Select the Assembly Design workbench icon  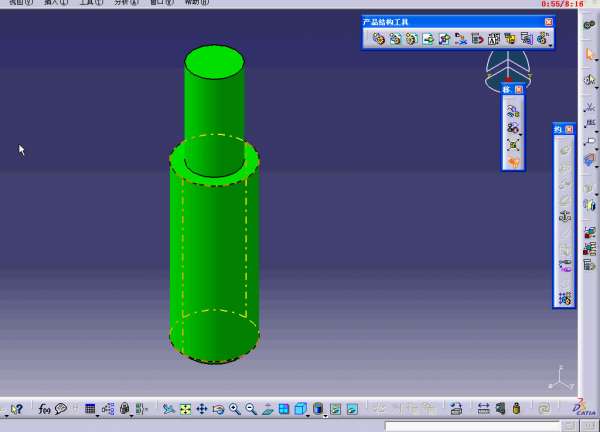coord(589,25)
